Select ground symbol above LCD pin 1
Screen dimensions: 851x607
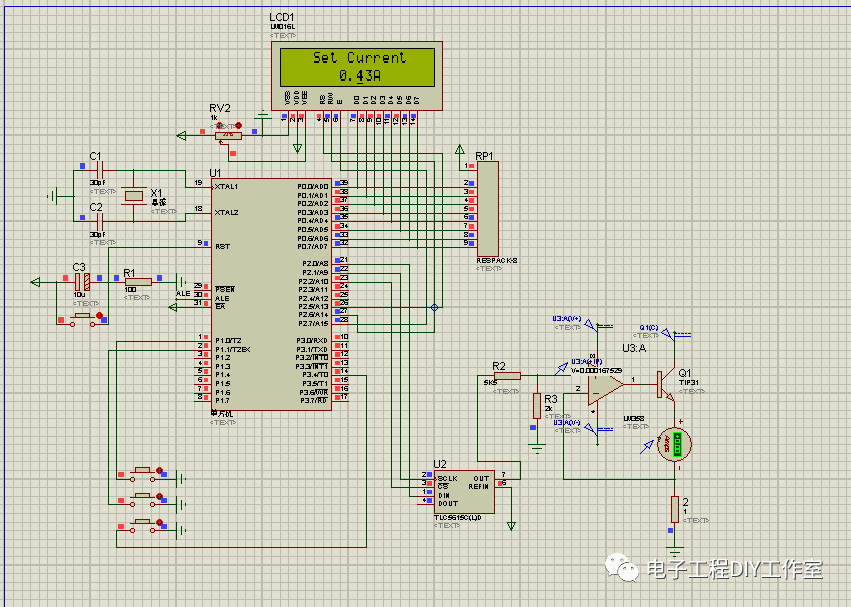263,115
